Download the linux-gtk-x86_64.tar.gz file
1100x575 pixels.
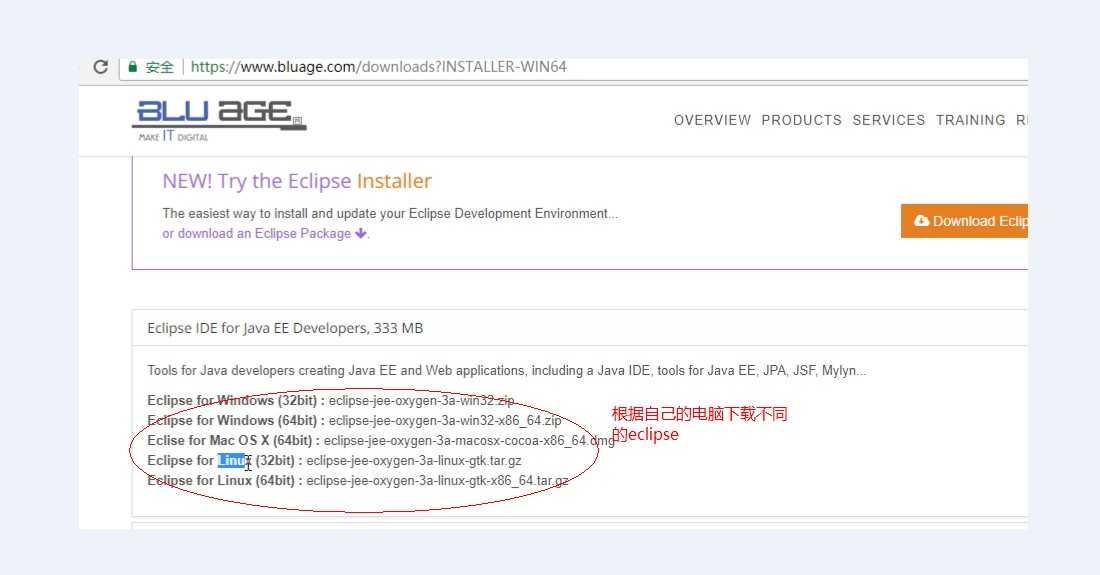click(437, 480)
